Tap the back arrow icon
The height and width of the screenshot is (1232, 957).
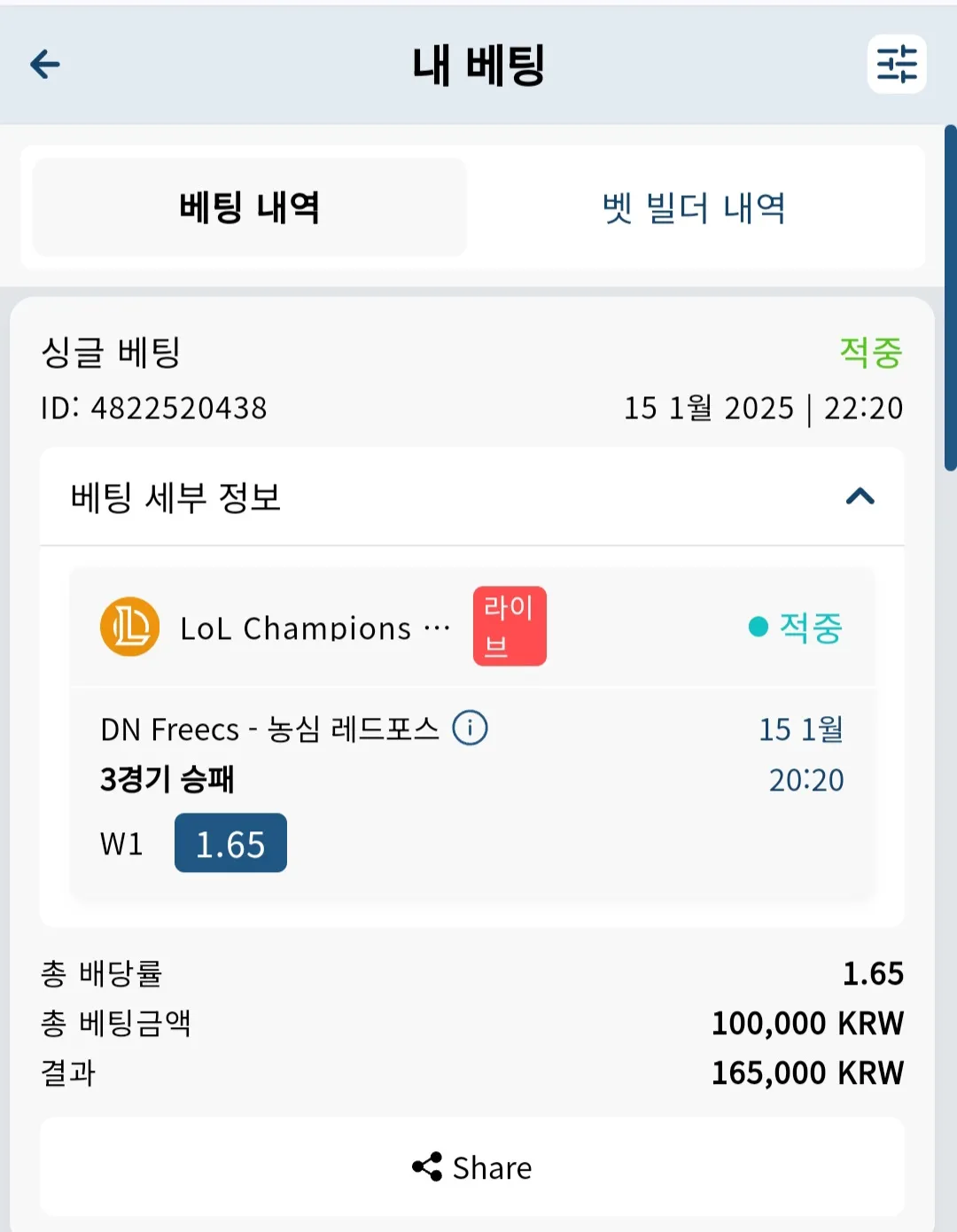[45, 64]
